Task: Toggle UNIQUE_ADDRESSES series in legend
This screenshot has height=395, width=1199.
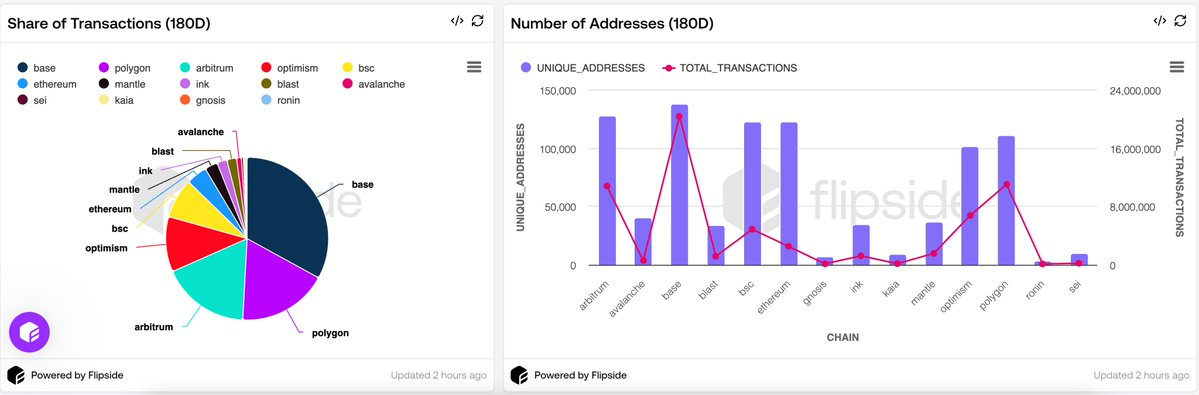Action: (582, 68)
